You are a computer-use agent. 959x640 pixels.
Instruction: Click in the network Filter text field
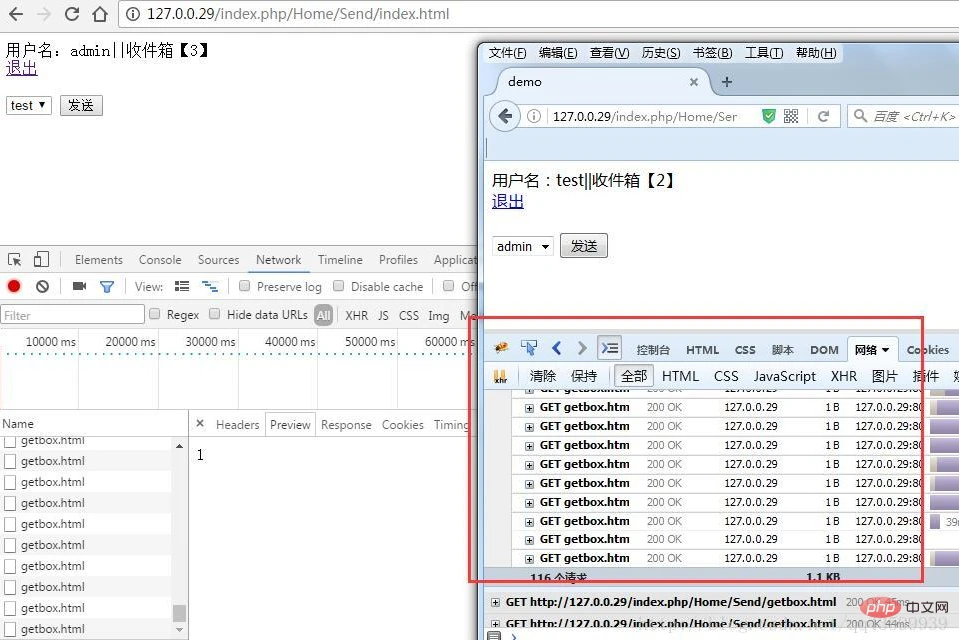(72, 315)
